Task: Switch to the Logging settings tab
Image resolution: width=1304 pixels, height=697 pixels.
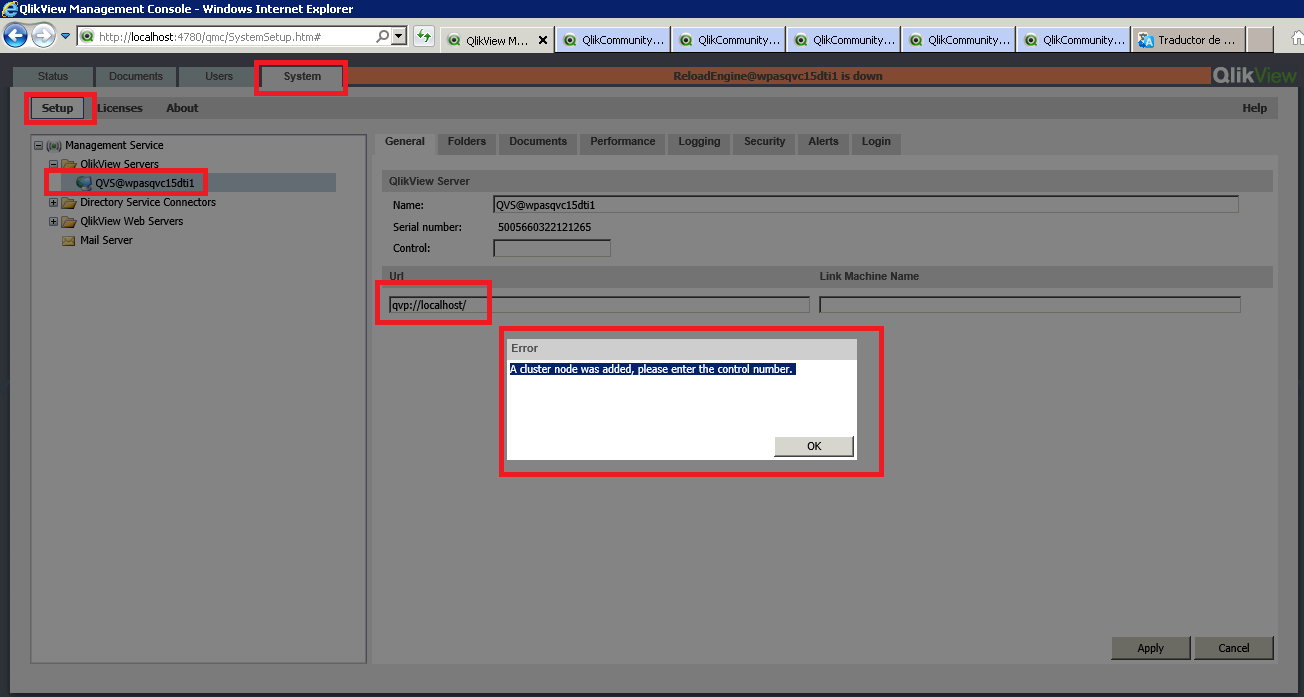Action: click(699, 142)
